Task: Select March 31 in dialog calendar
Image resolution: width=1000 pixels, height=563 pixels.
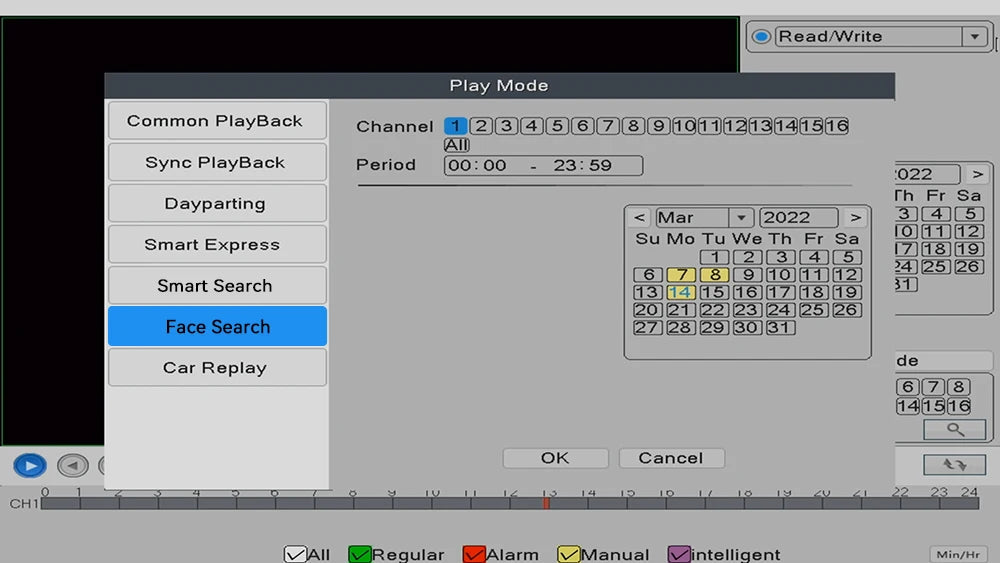Action: [x=781, y=328]
